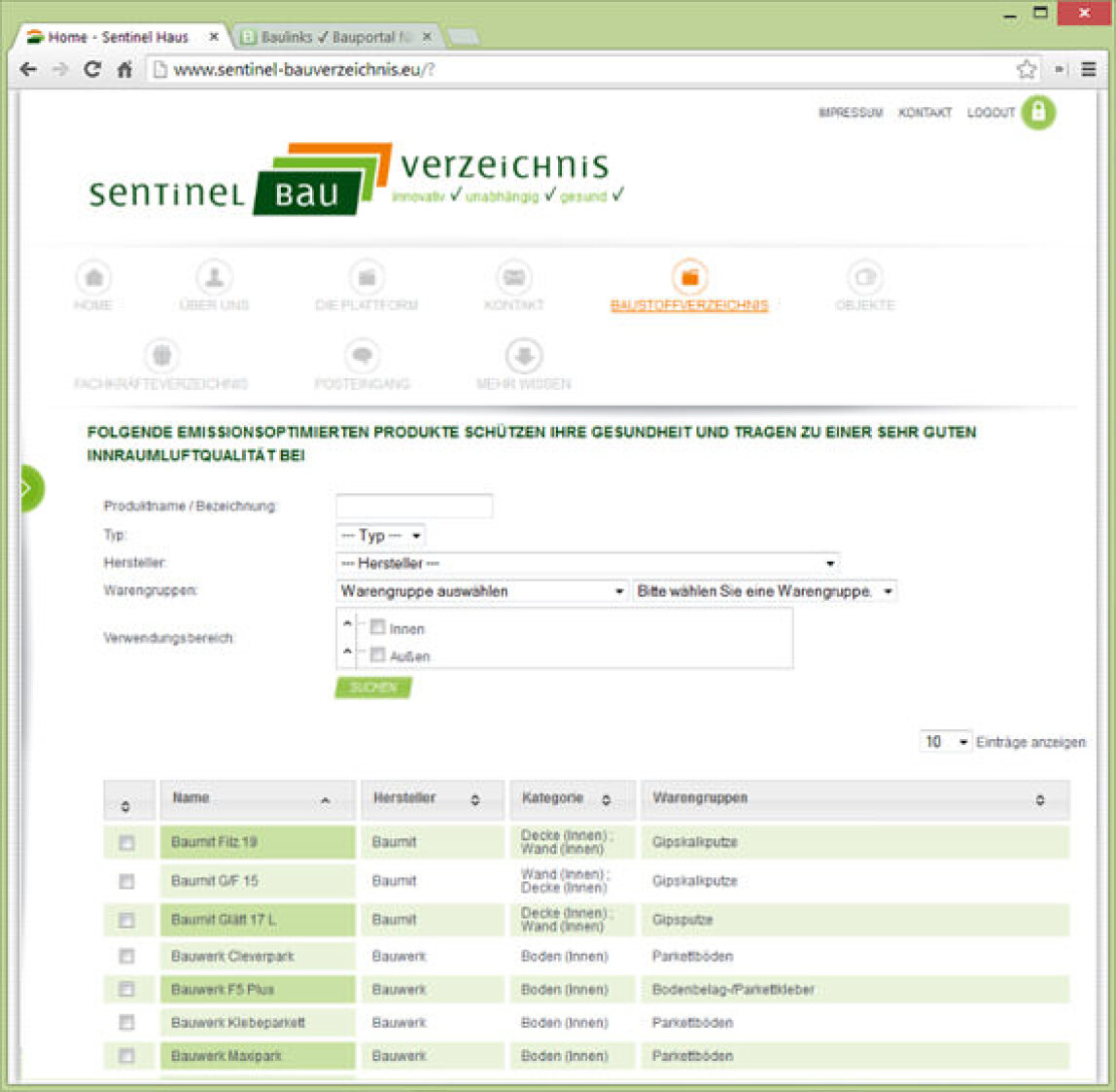Click the browser address bar URL

click(x=304, y=69)
